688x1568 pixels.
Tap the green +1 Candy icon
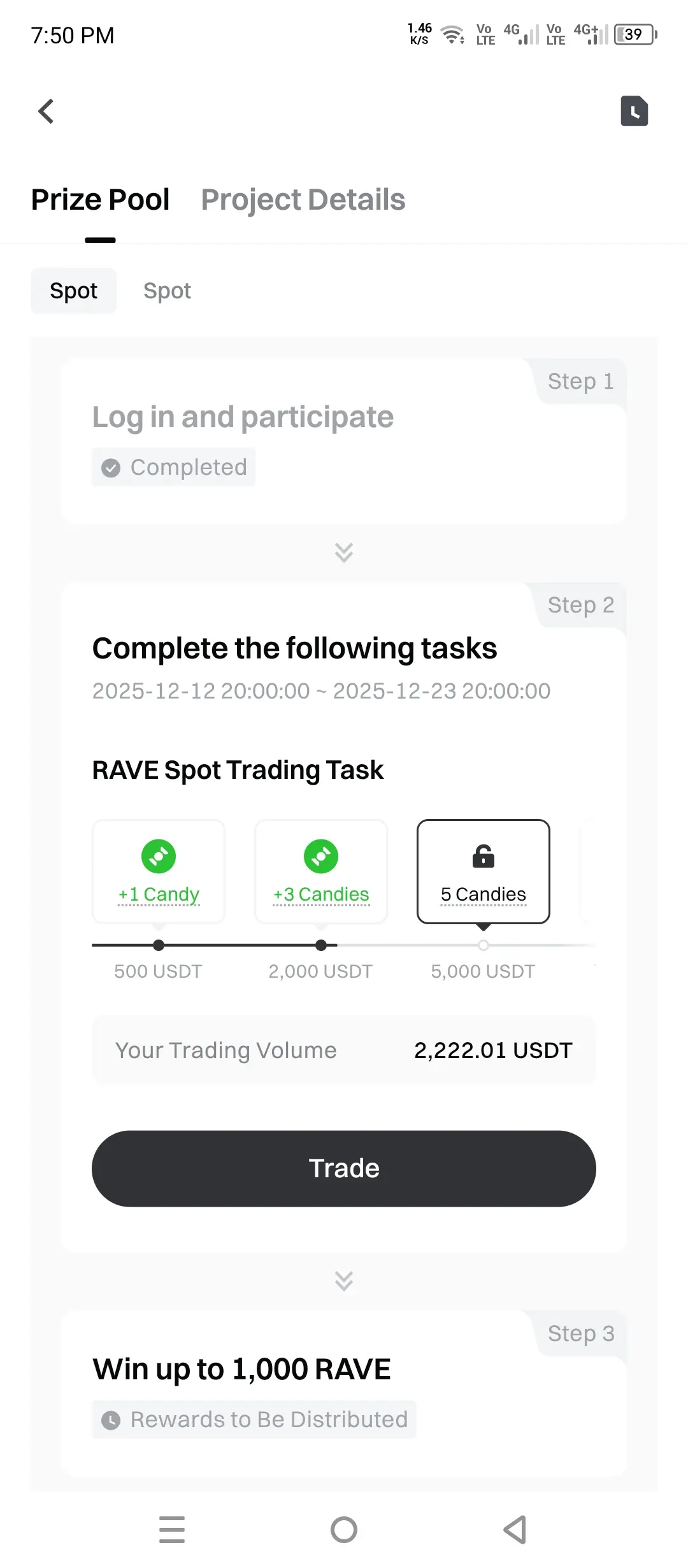(x=159, y=856)
